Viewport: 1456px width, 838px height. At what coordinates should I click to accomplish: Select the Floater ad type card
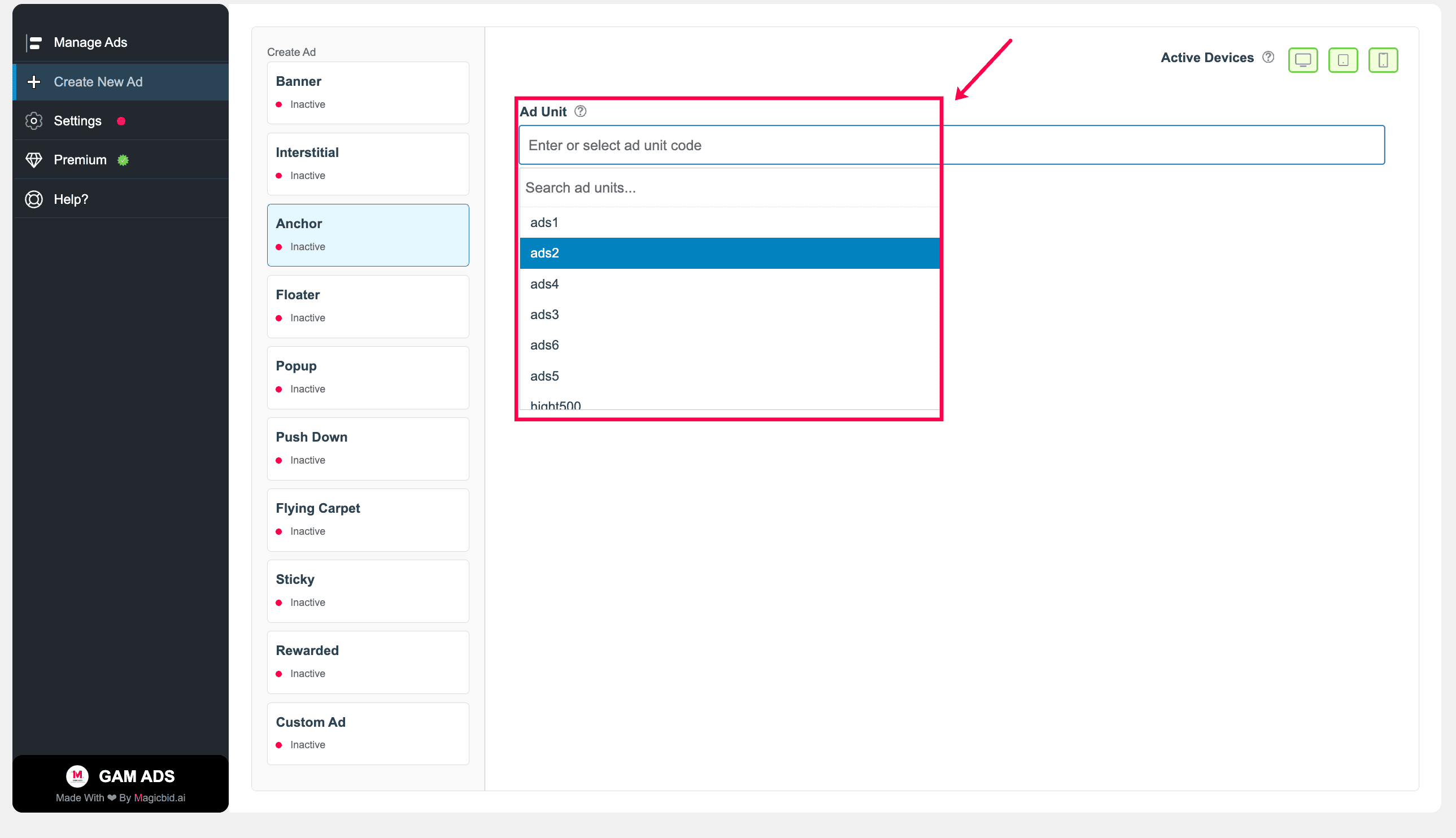tap(368, 306)
